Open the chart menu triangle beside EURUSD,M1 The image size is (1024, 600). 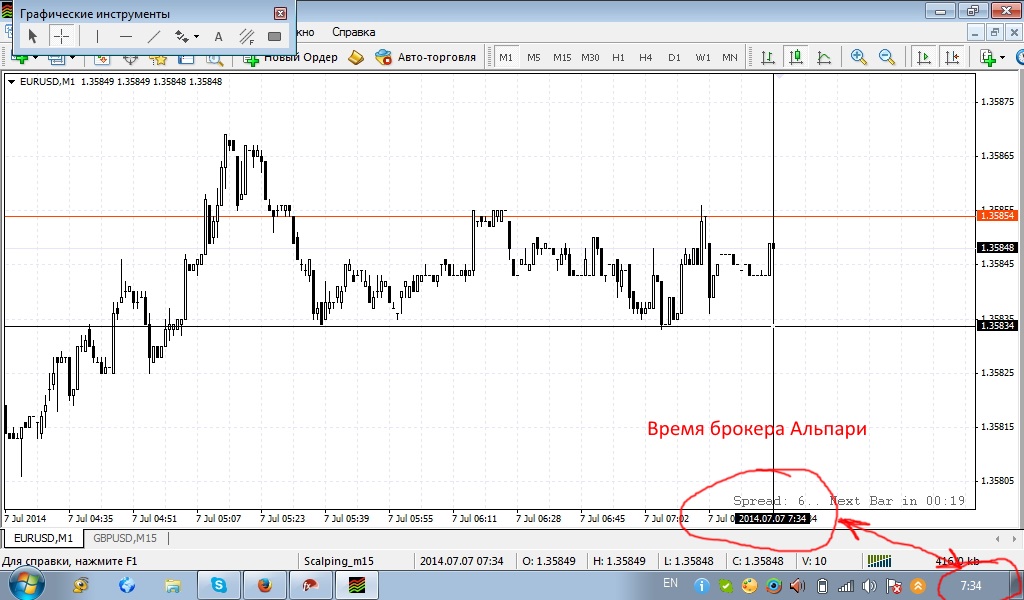(11, 82)
